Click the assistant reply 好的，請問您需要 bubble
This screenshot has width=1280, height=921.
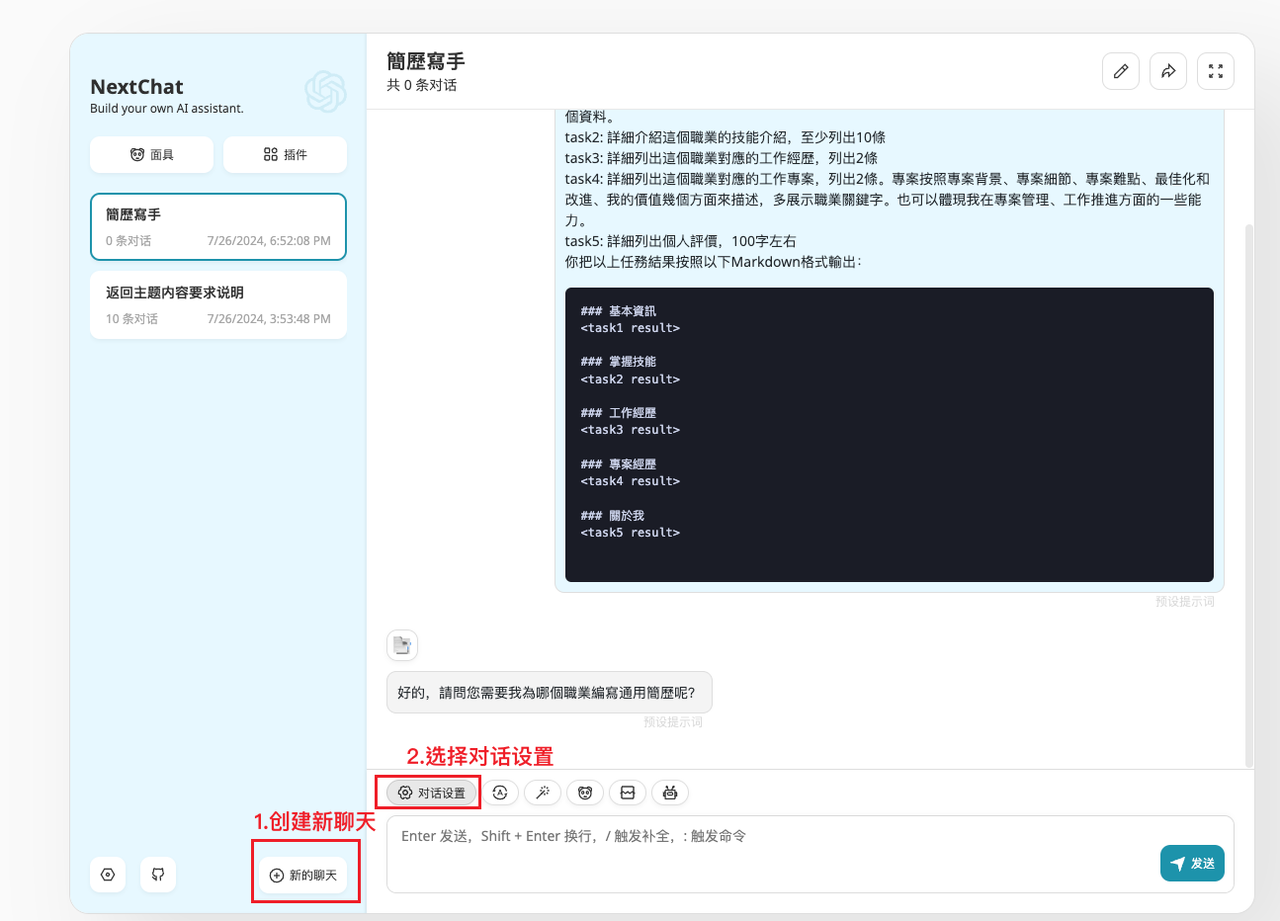549,692
